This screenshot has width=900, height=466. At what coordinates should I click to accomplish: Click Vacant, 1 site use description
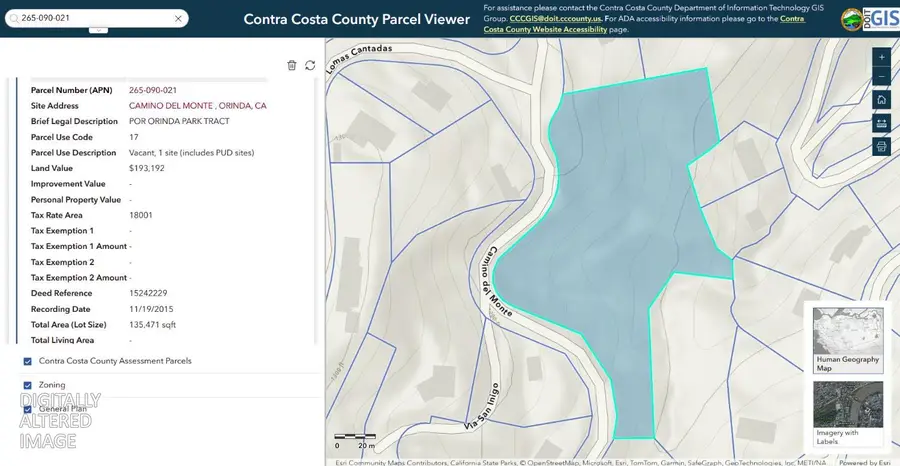tap(192, 153)
